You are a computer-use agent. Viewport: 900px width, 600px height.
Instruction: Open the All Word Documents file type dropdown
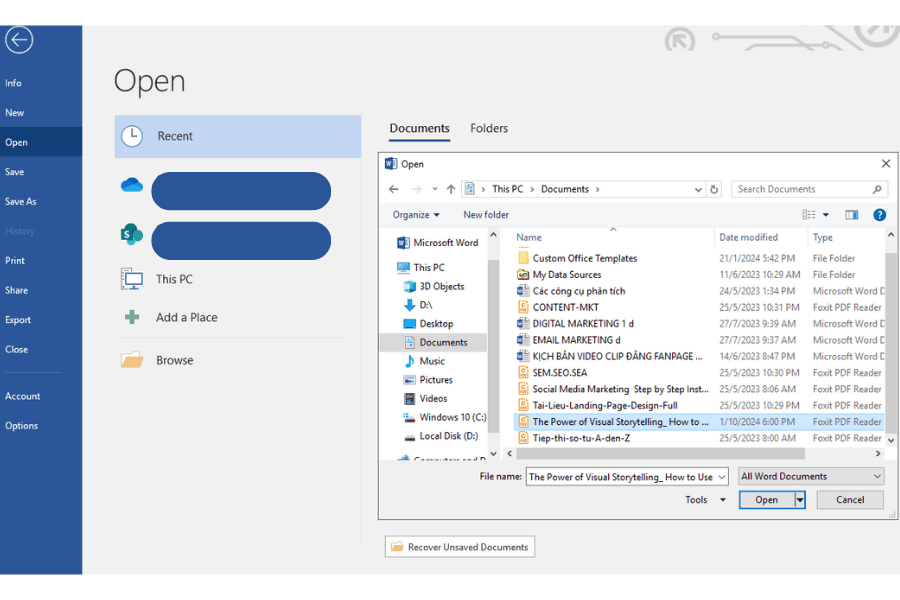point(811,477)
